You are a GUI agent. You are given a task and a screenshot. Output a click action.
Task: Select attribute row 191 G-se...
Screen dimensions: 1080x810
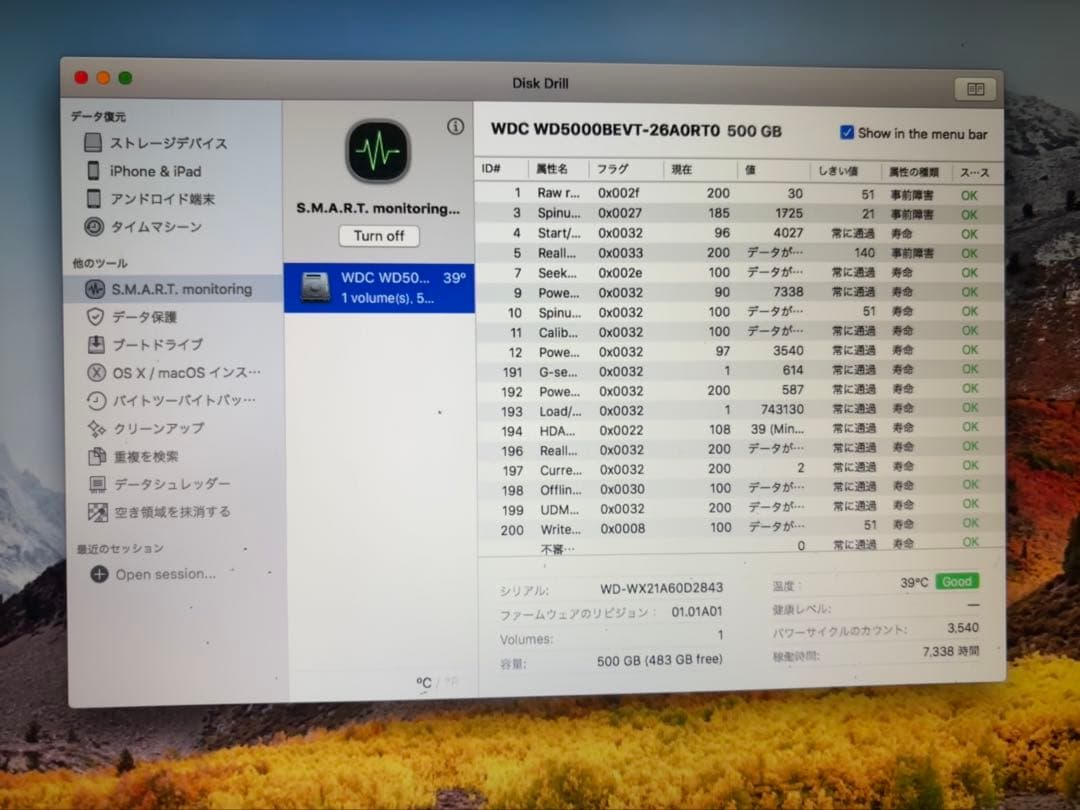pos(738,371)
